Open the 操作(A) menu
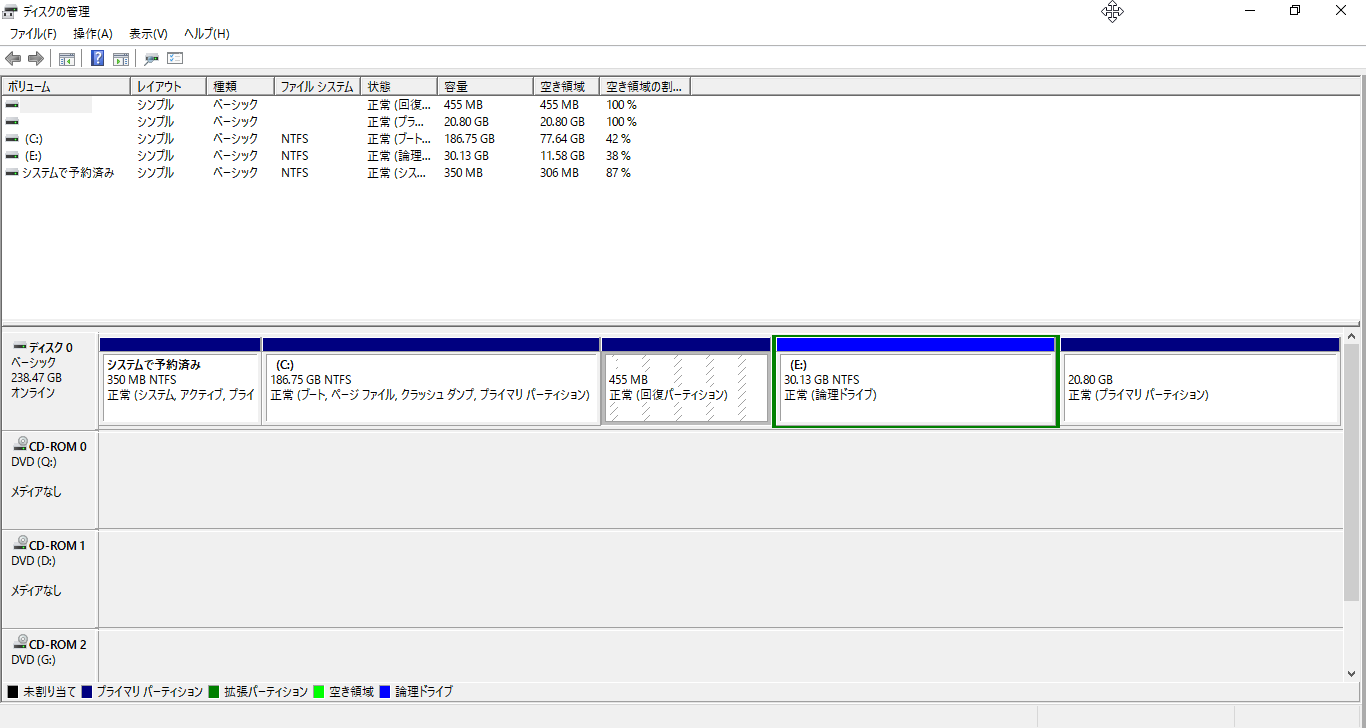 point(93,34)
